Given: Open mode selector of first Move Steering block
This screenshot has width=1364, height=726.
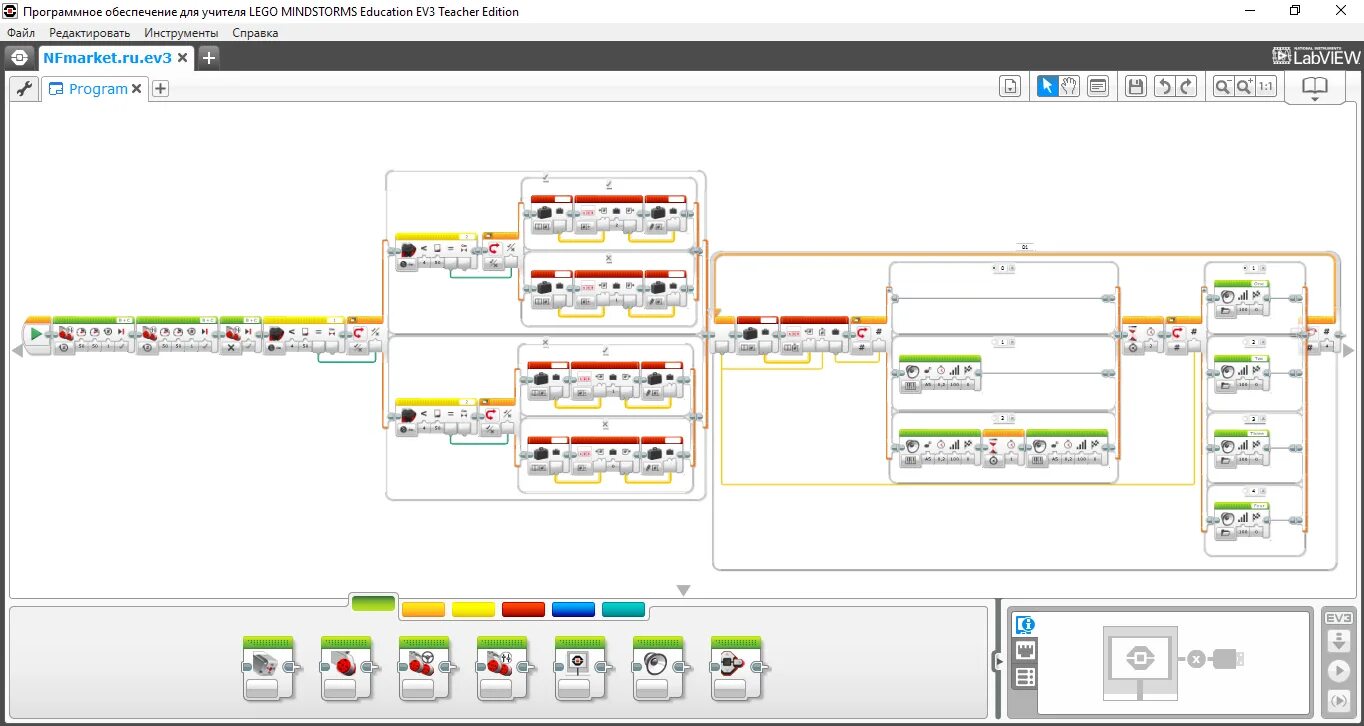Looking at the screenshot, I should tap(64, 348).
